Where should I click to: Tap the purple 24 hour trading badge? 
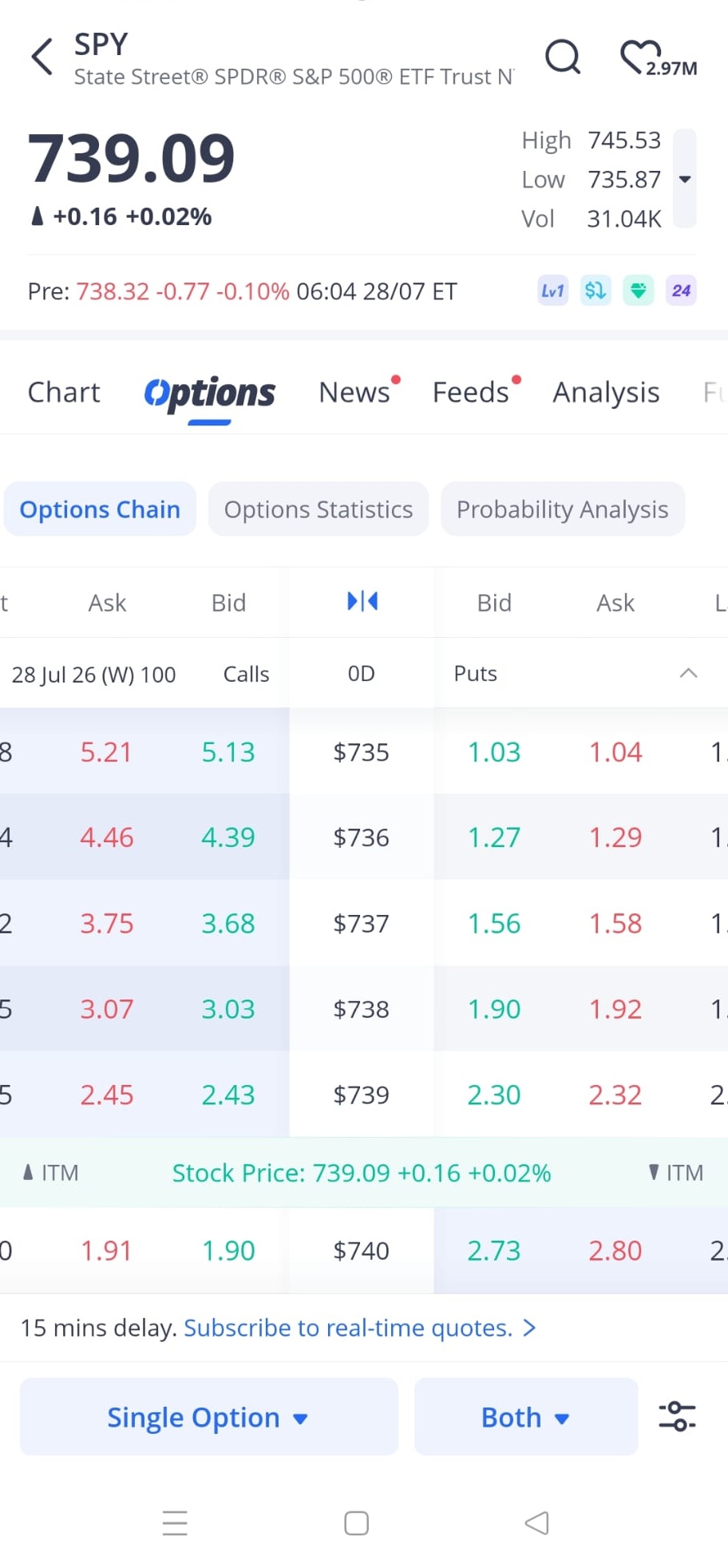(x=681, y=291)
